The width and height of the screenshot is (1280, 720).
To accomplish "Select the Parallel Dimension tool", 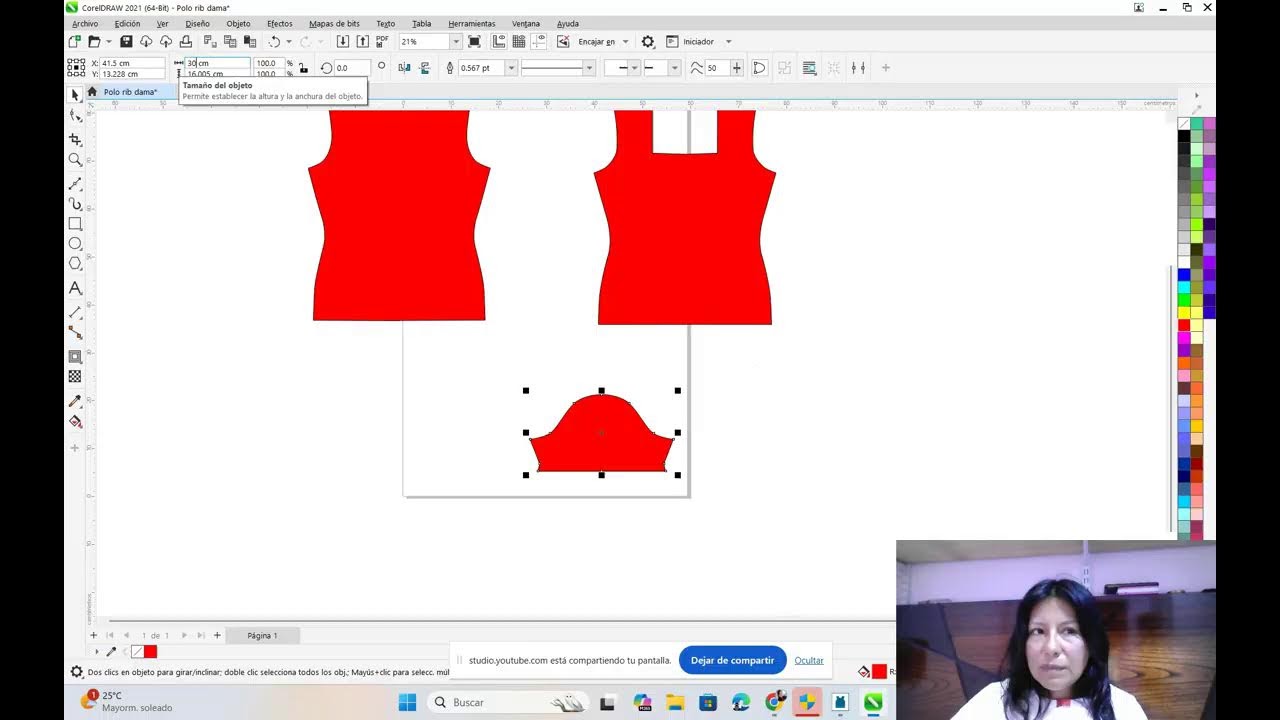I will click(75, 312).
